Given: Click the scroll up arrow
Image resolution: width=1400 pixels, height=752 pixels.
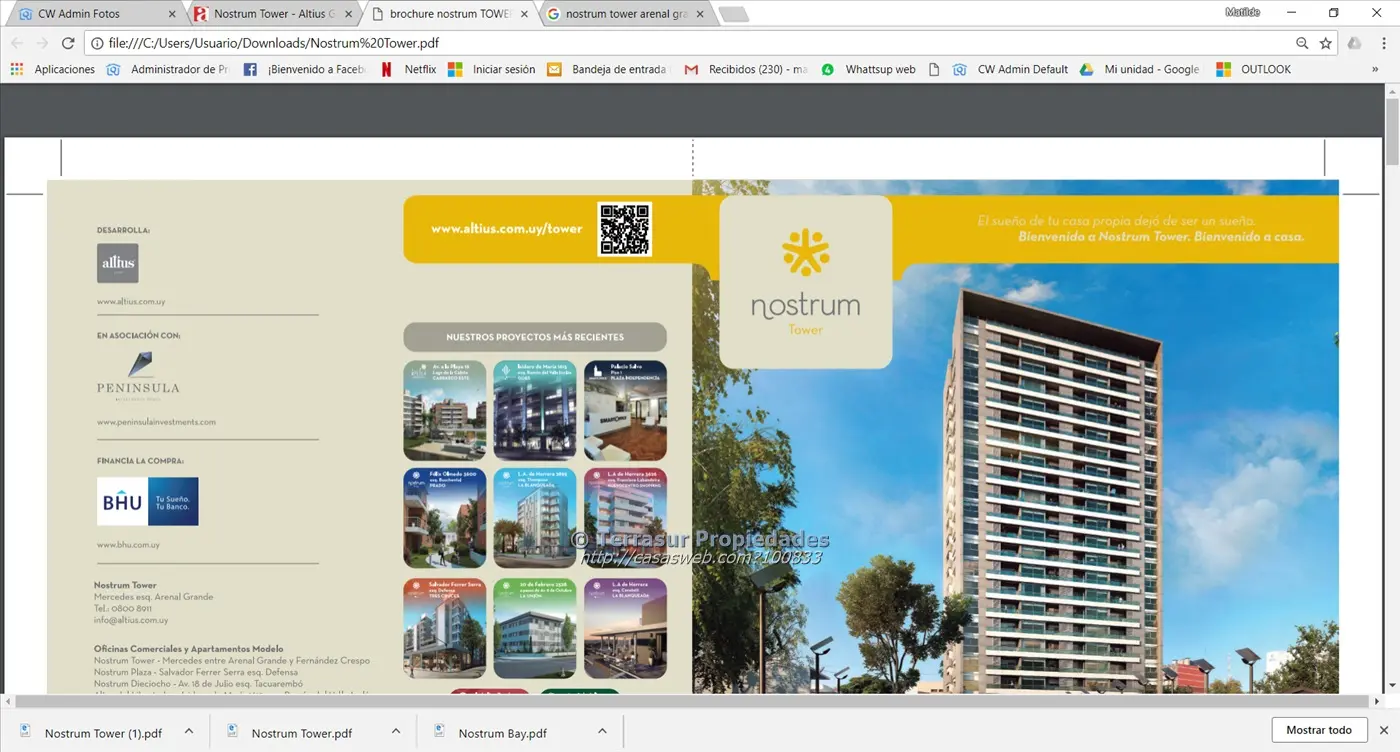Looking at the screenshot, I should [1392, 92].
